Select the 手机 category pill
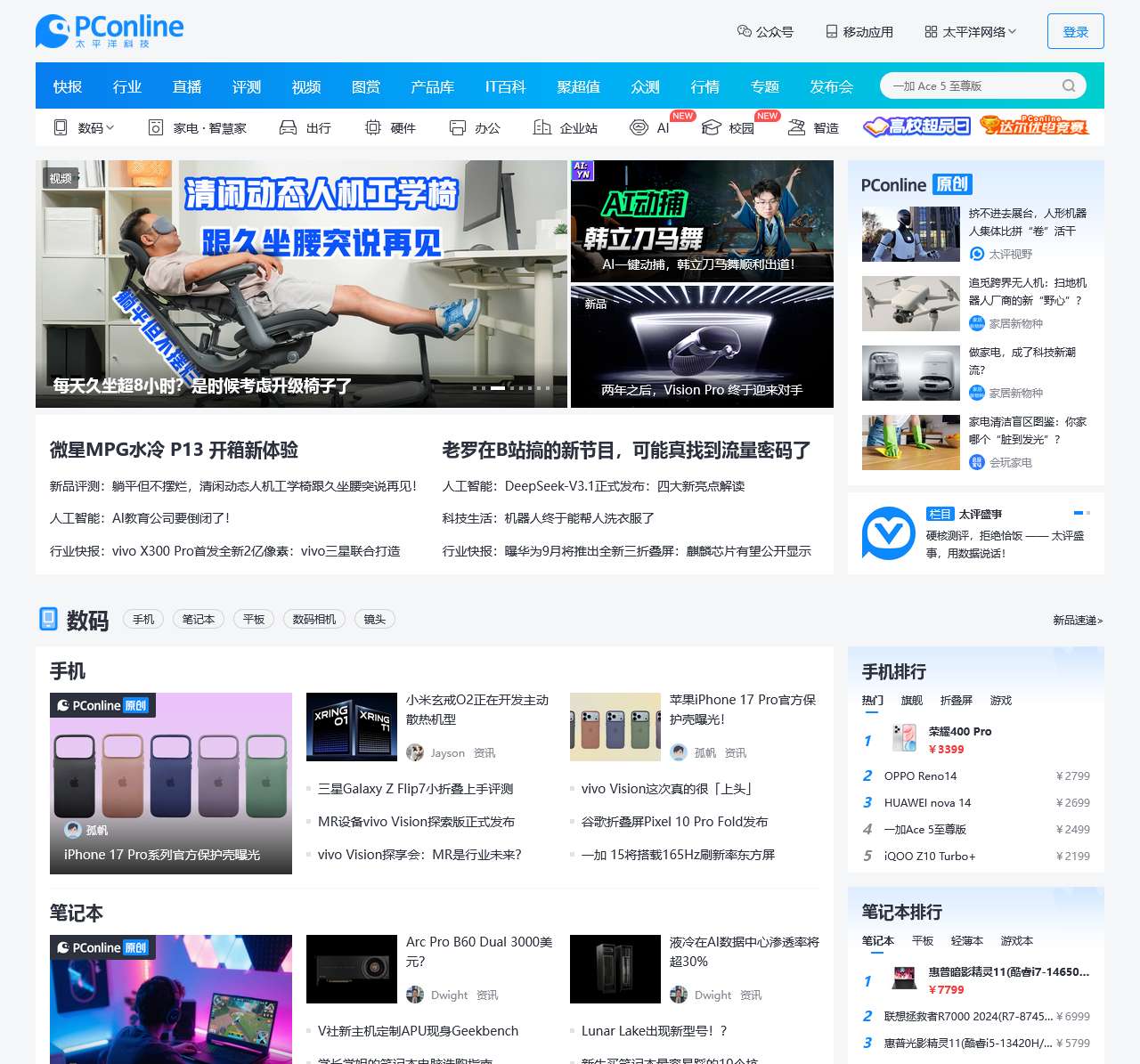This screenshot has width=1140, height=1064. coord(143,619)
